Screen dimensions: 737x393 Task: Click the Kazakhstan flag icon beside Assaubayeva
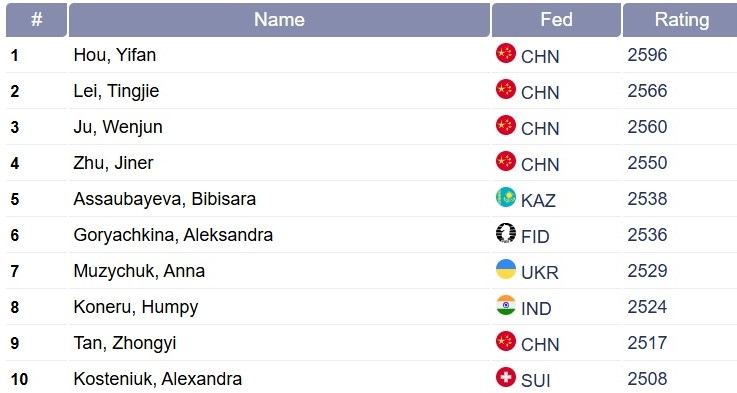pyautogui.click(x=506, y=197)
